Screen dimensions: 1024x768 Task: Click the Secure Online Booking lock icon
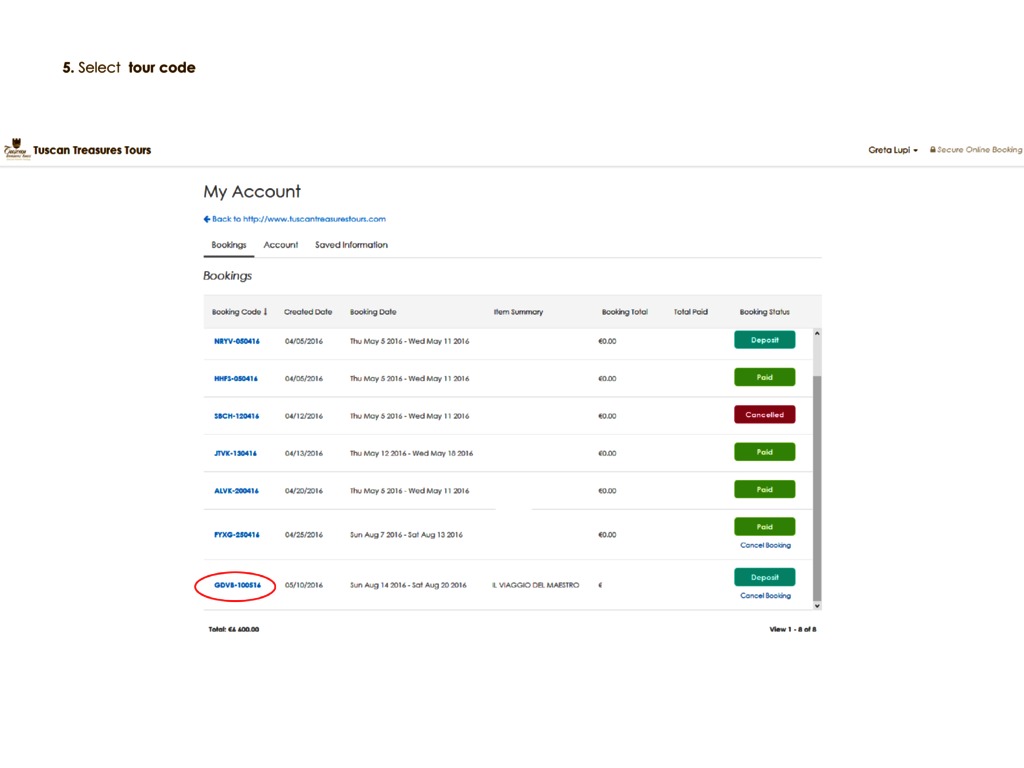(x=932, y=150)
